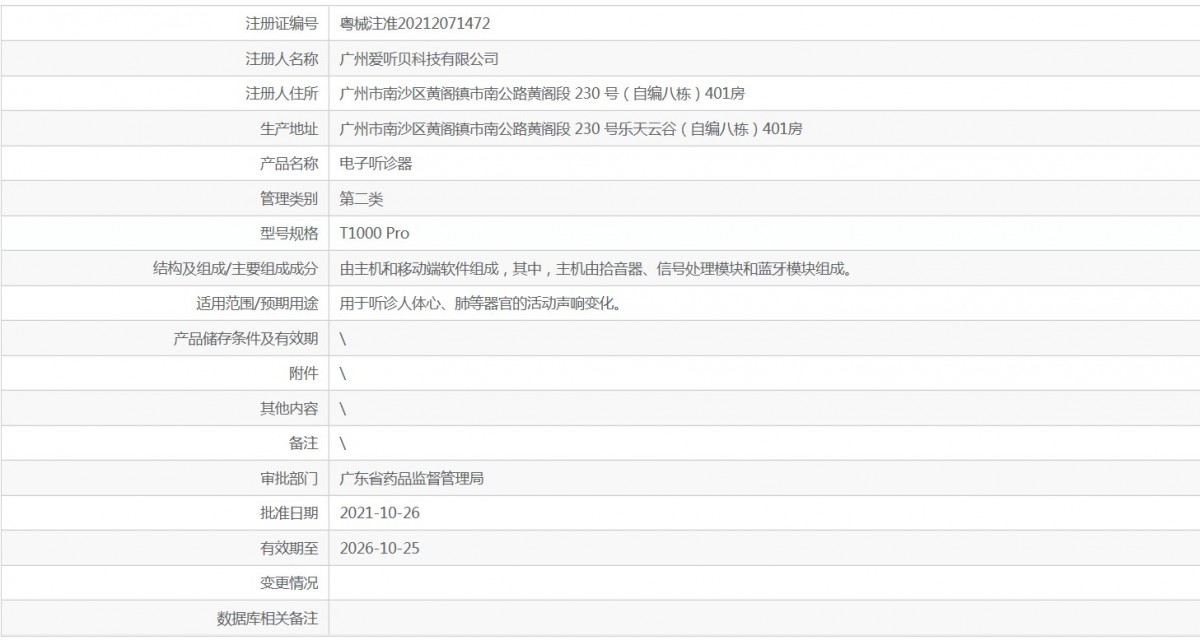Click the 批准日期 label
The height and width of the screenshot is (640, 1200).
point(289,512)
